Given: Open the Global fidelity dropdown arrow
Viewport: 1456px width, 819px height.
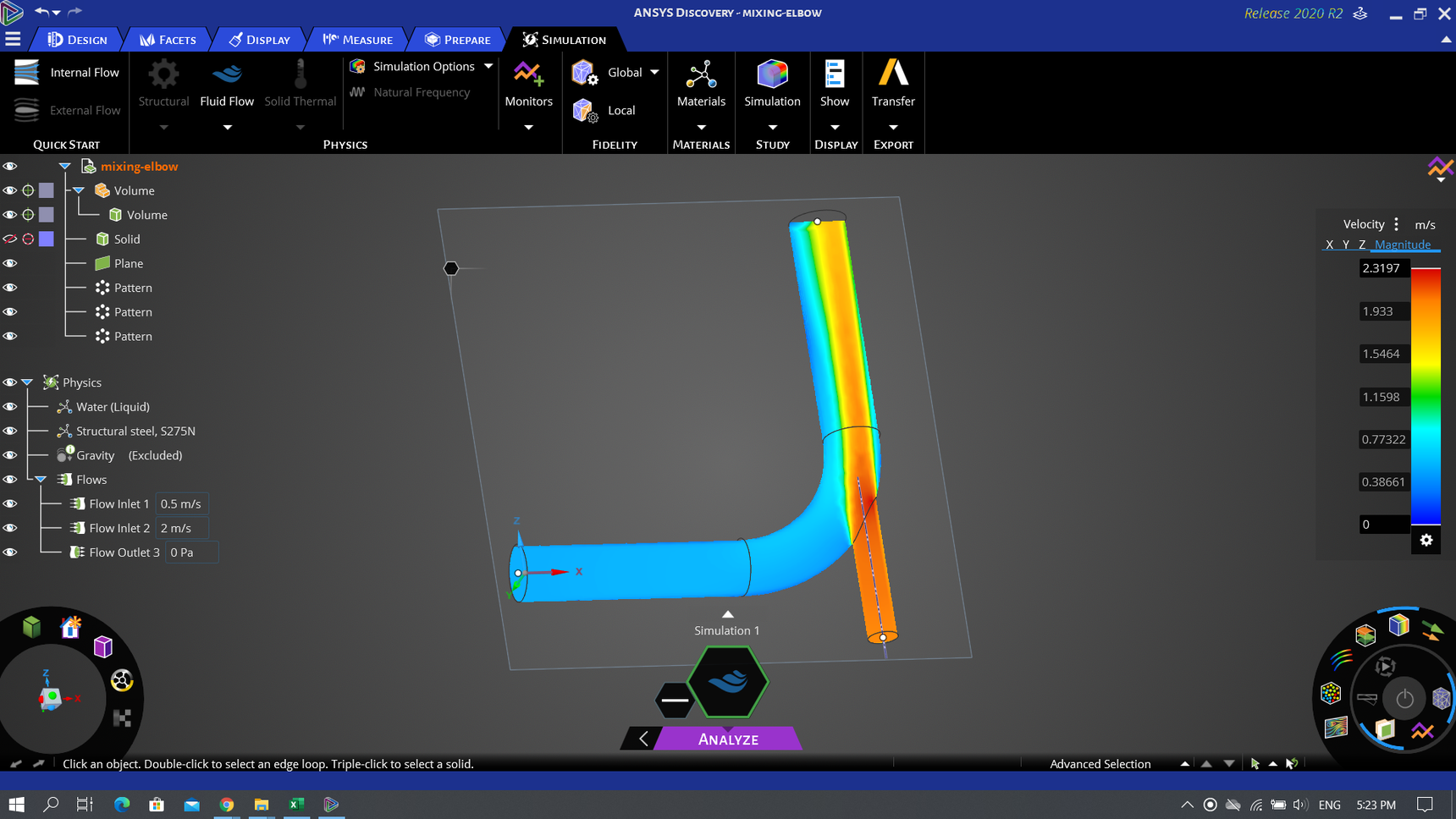Looking at the screenshot, I should pos(654,73).
